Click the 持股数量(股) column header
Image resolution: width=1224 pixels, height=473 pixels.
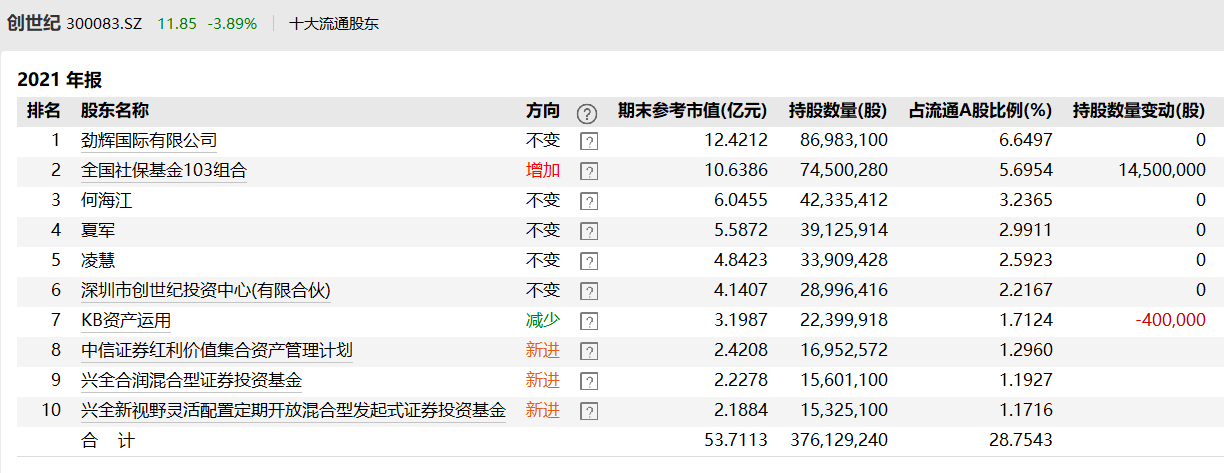click(838, 111)
